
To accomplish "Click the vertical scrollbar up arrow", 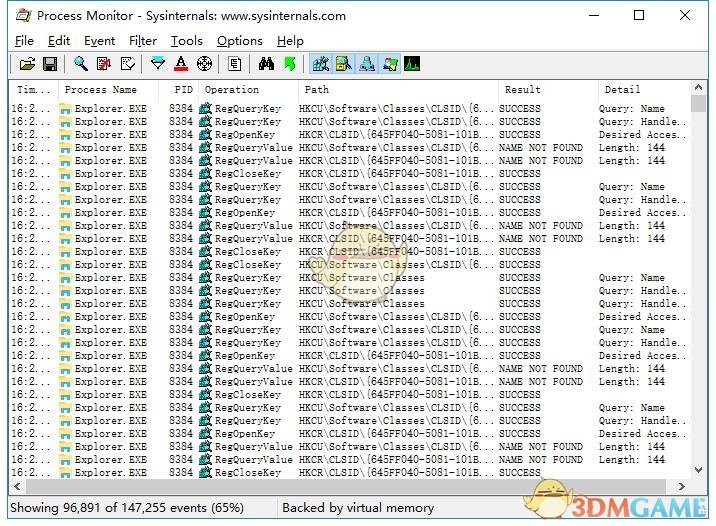I will click(x=698, y=87).
